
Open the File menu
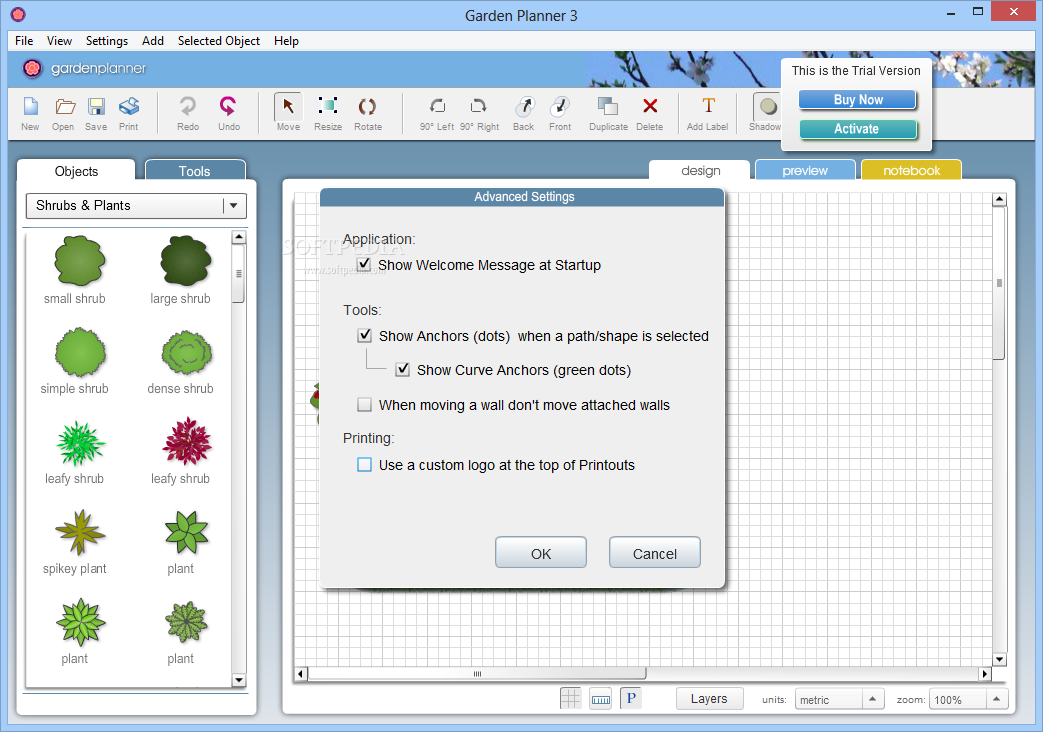(x=24, y=41)
